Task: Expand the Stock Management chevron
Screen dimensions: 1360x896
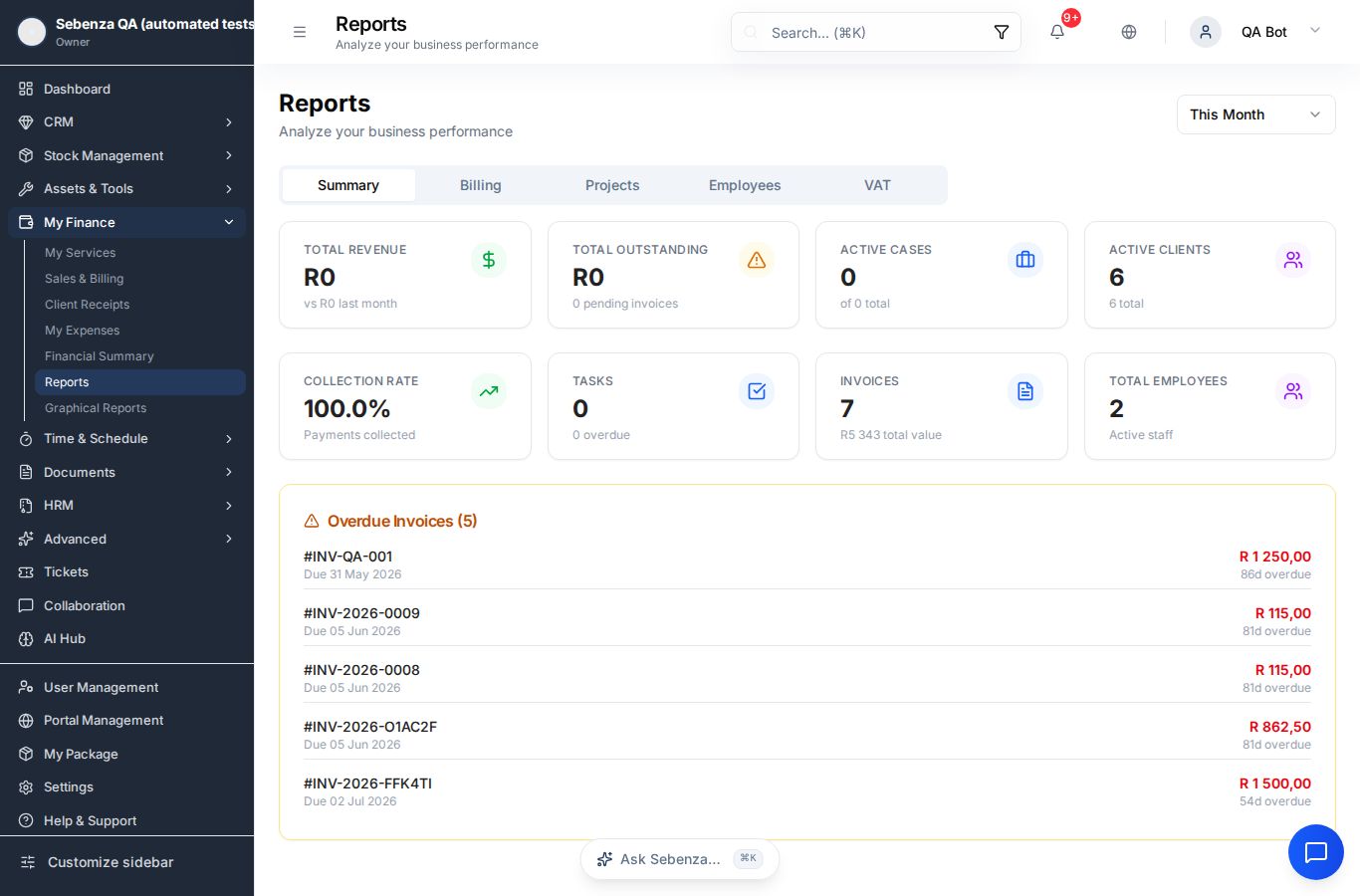Action: pos(229,155)
